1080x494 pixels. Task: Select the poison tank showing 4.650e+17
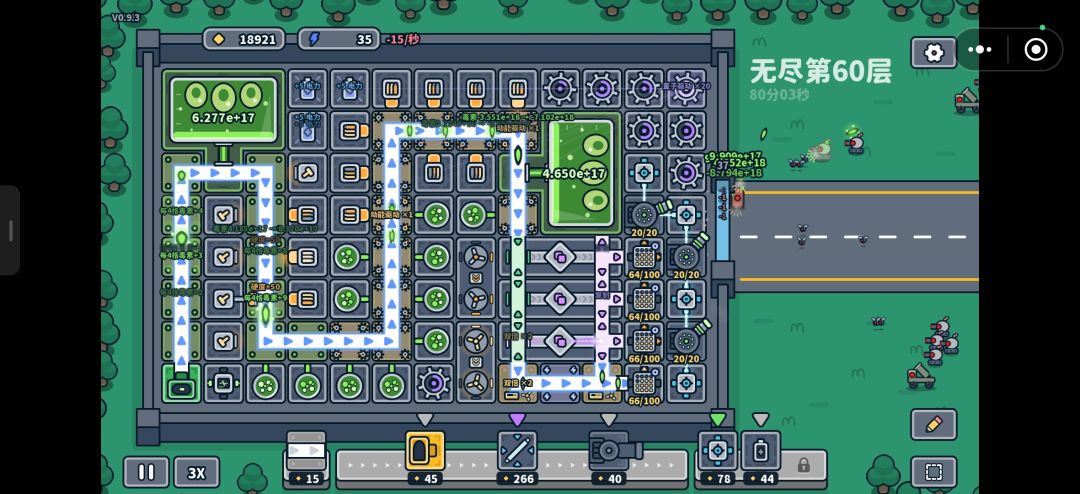[x=581, y=174]
